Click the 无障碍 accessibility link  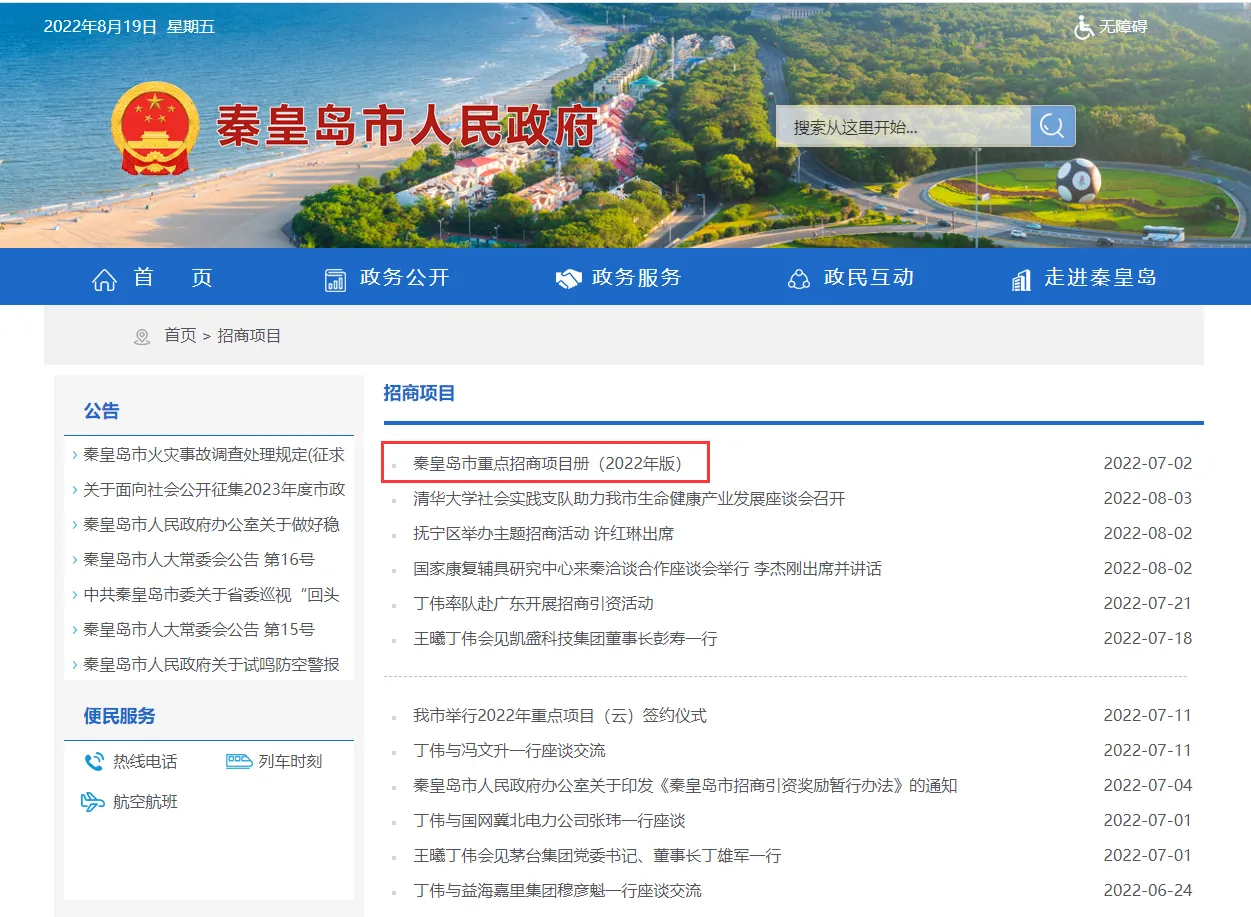tap(1123, 27)
